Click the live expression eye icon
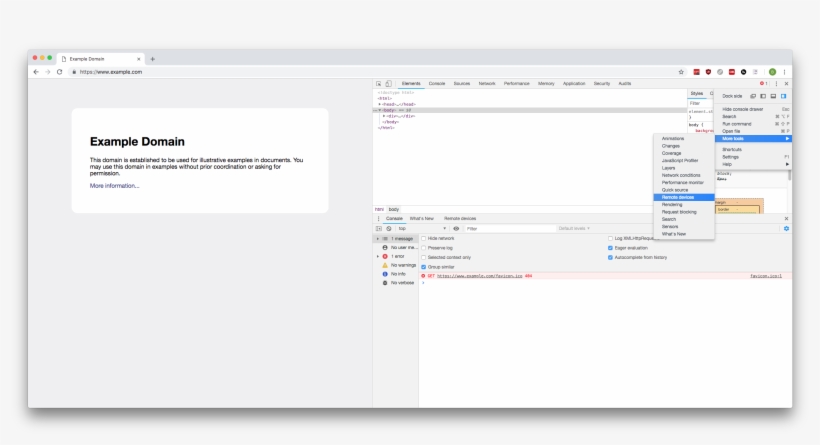This screenshot has width=820, height=445. [457, 229]
